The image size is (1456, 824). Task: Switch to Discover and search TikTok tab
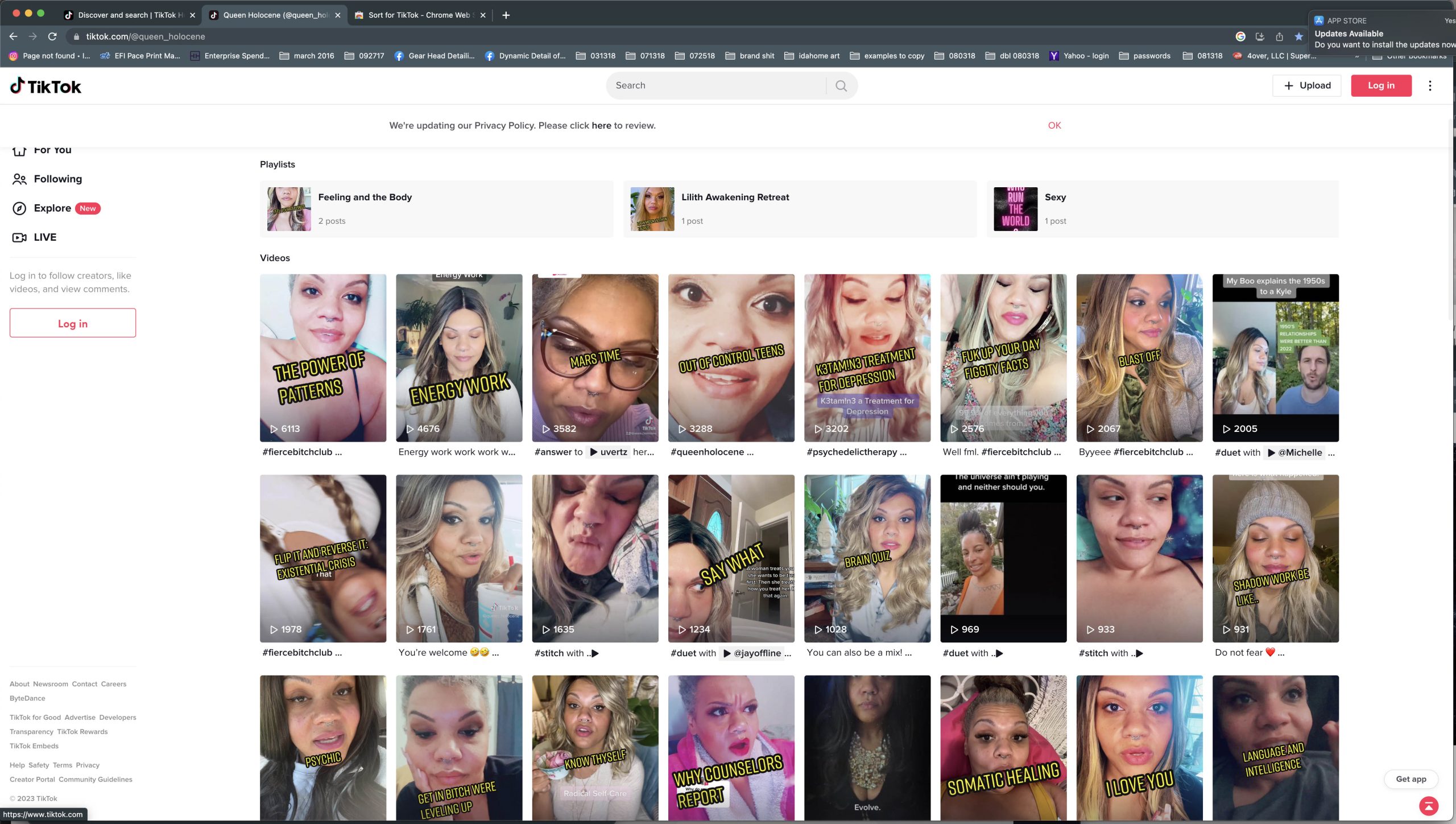pyautogui.click(x=130, y=15)
